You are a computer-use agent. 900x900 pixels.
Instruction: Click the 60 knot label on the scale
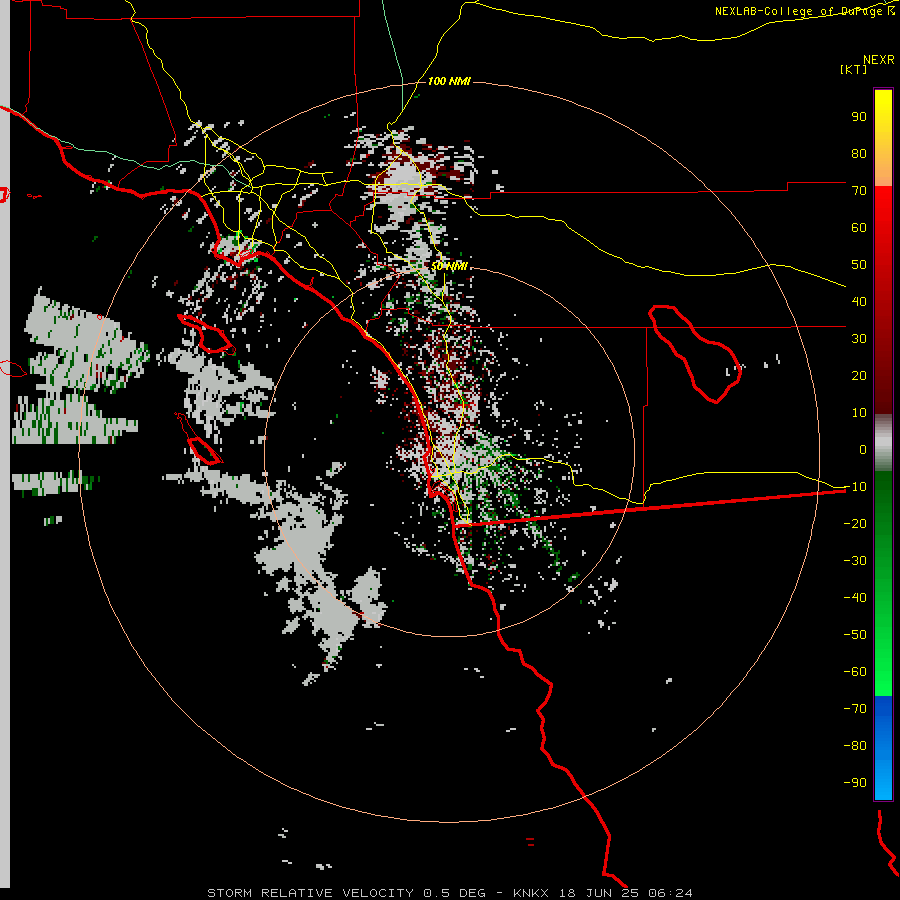(859, 227)
